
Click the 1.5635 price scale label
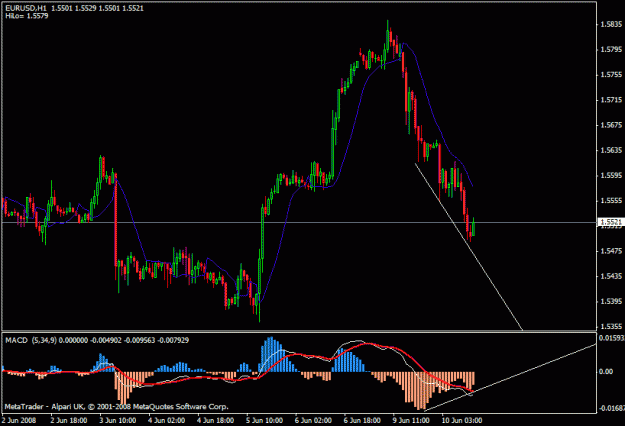pyautogui.click(x=611, y=150)
